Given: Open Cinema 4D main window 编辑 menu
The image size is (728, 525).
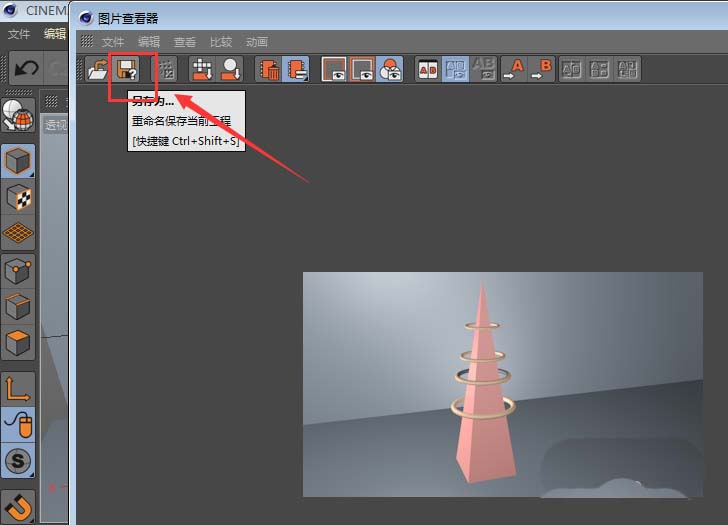Looking at the screenshot, I should tap(55, 33).
